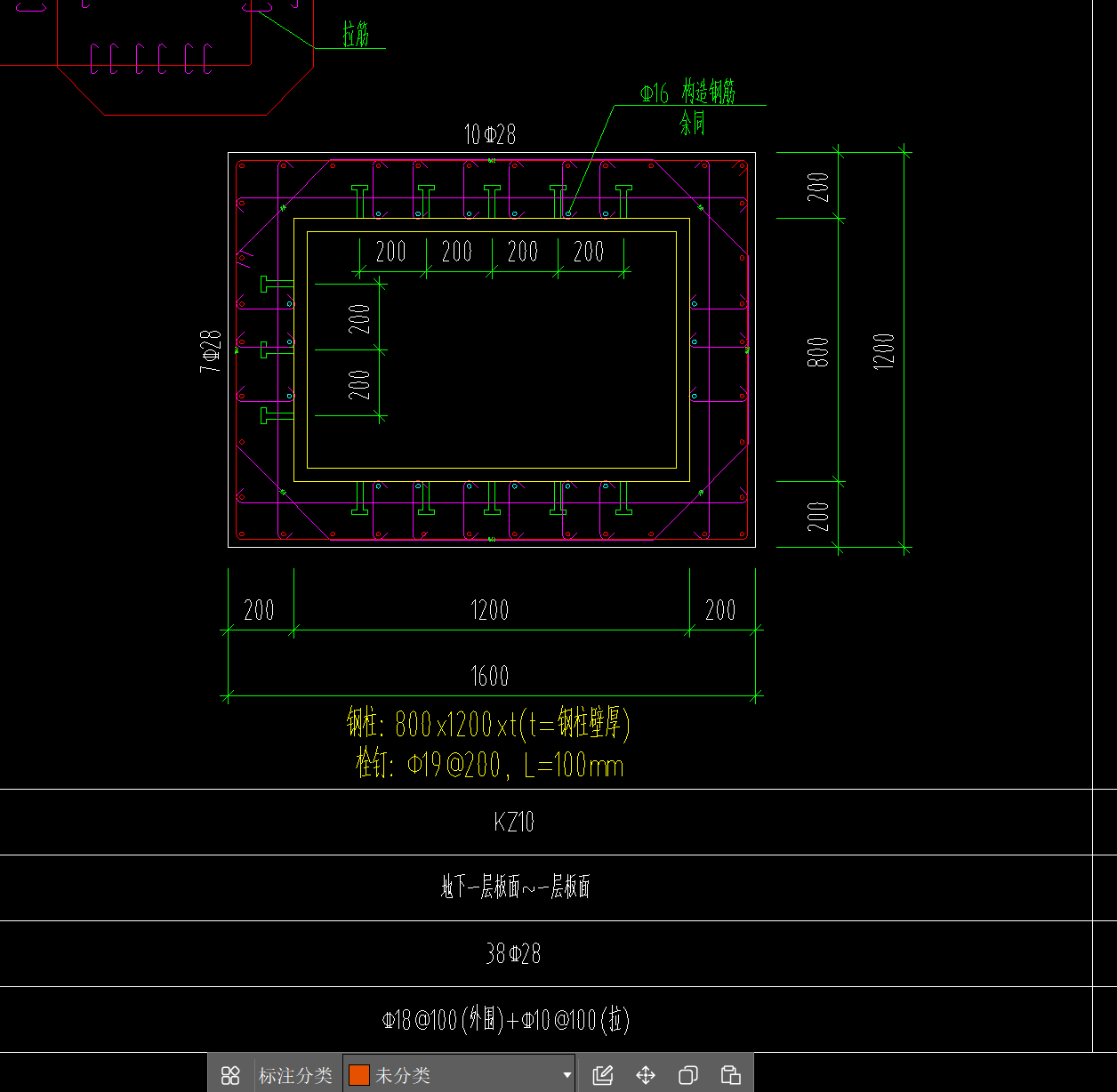Image resolution: width=1117 pixels, height=1092 pixels.
Task: Click the paste icon in the toolbar
Action: click(730, 1075)
